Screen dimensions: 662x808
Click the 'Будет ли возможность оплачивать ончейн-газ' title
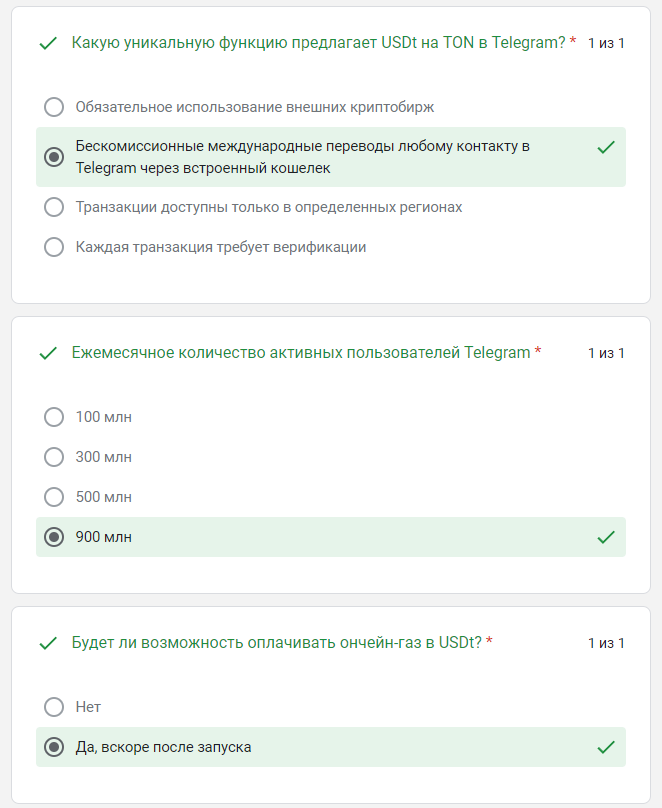[276, 642]
